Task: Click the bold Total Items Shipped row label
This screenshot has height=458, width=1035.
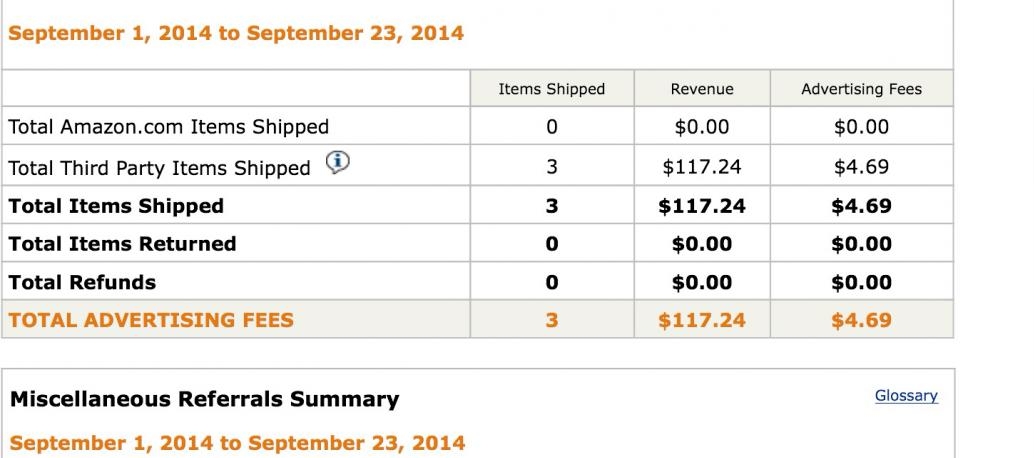Action: pyautogui.click(x=116, y=206)
